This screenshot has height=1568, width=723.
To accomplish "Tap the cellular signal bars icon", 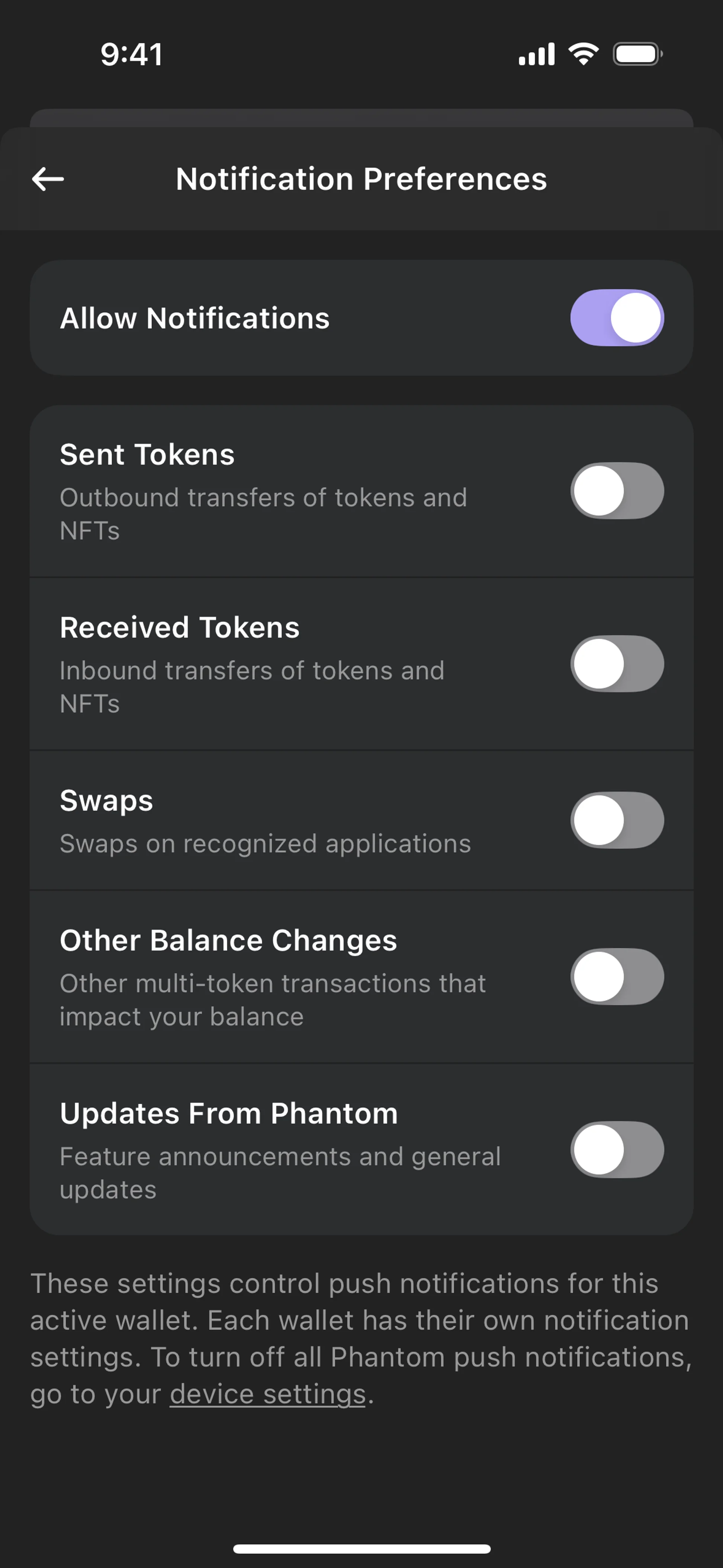I will 536,54.
